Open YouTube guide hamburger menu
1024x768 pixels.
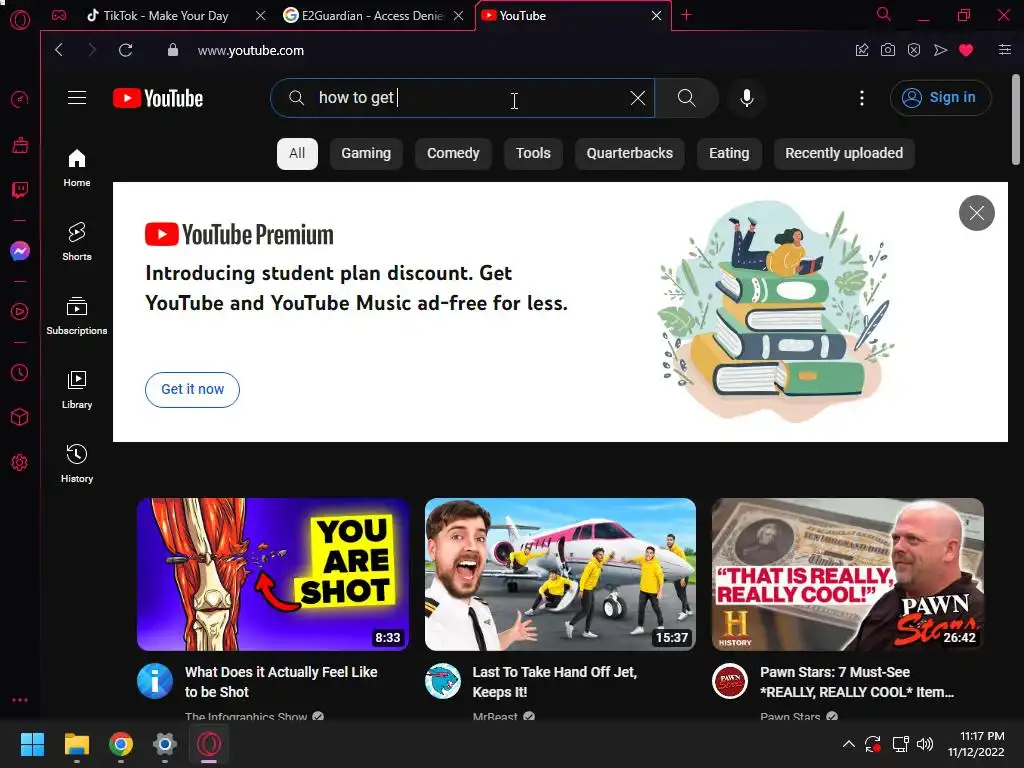tap(77, 98)
